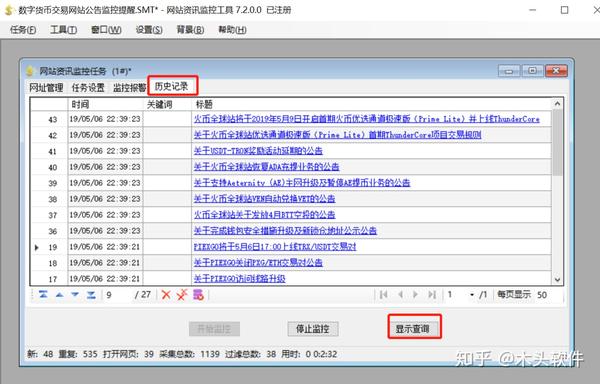Close the inner monitoring task window
600x384 pixels.
556,71
